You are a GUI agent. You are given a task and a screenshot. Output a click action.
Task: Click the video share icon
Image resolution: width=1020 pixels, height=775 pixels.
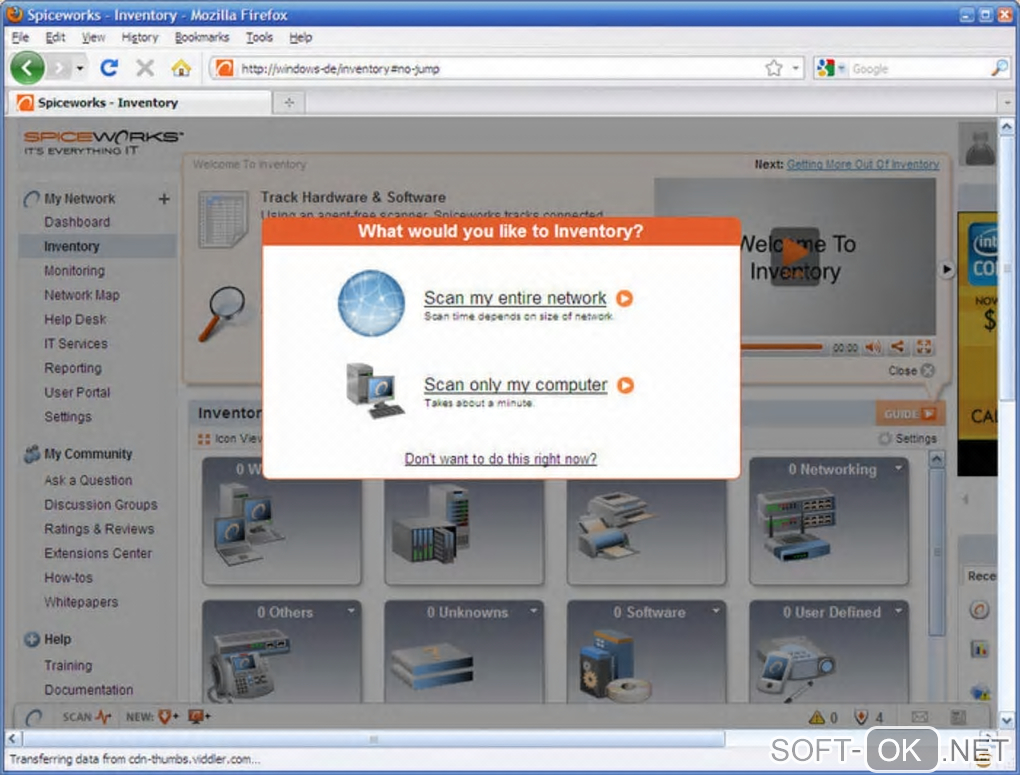tap(897, 347)
